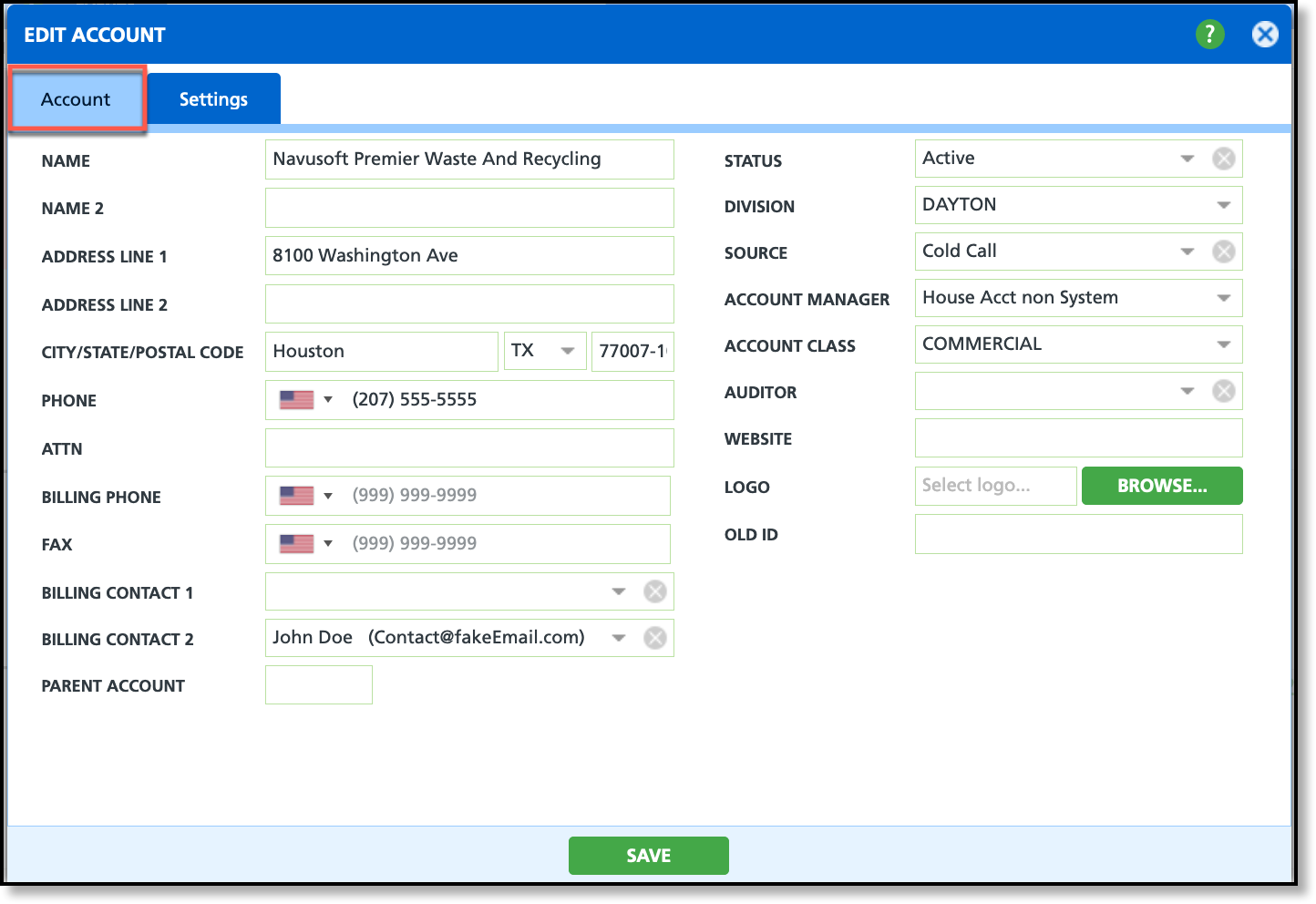Open the Billing Phone country flag selector
The image size is (1316, 904).
(x=305, y=496)
